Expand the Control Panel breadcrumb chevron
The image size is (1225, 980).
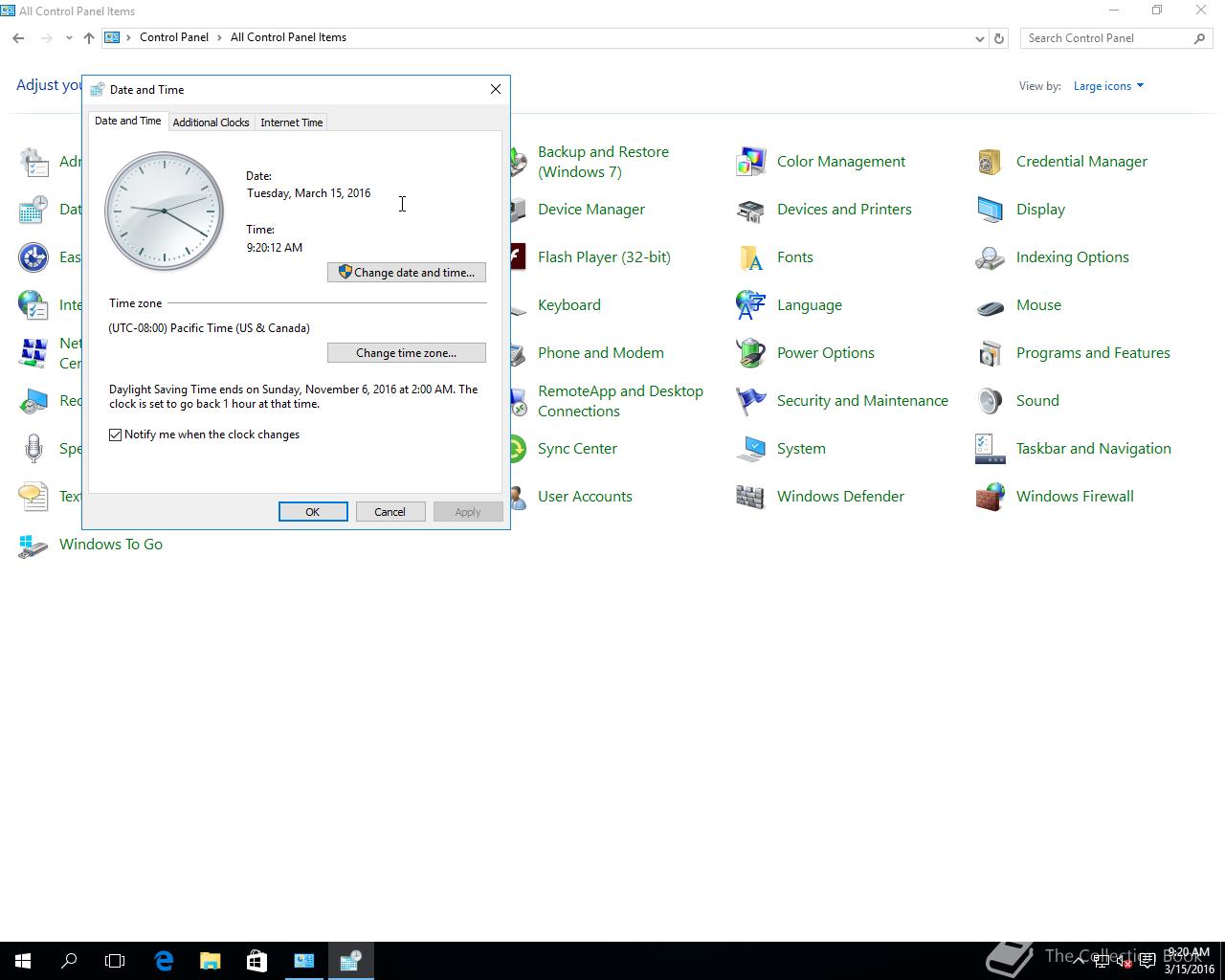tap(220, 37)
